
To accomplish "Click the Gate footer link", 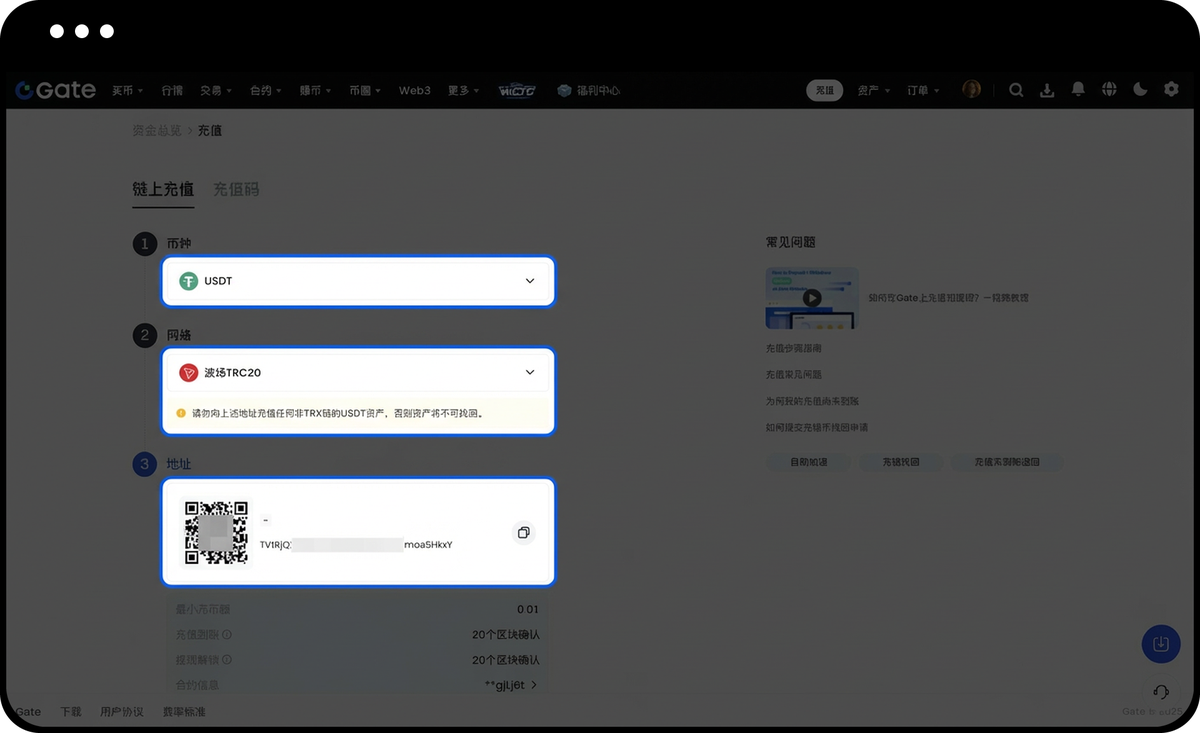I will pyautogui.click(x=28, y=712).
